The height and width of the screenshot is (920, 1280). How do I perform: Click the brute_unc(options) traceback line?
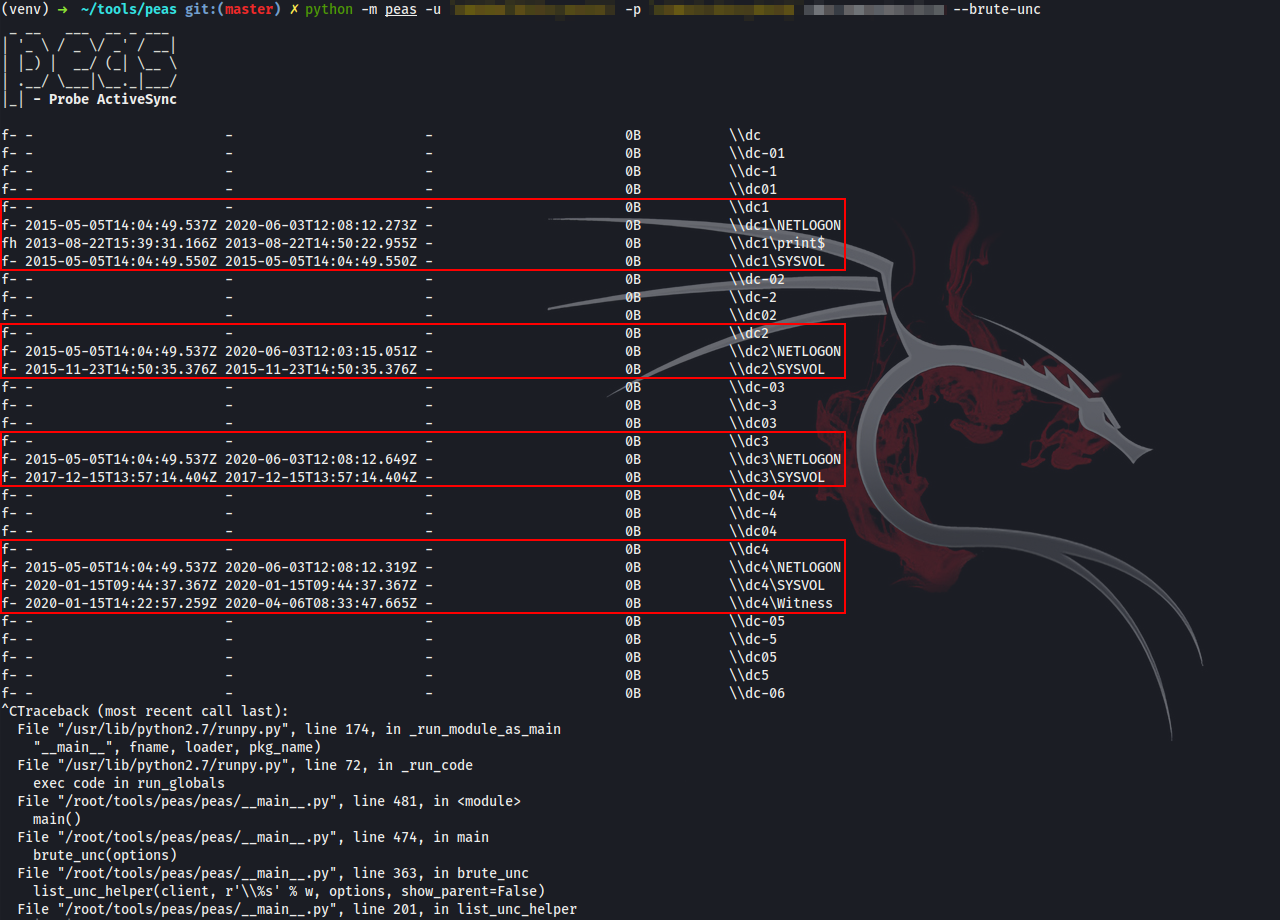(x=104, y=855)
